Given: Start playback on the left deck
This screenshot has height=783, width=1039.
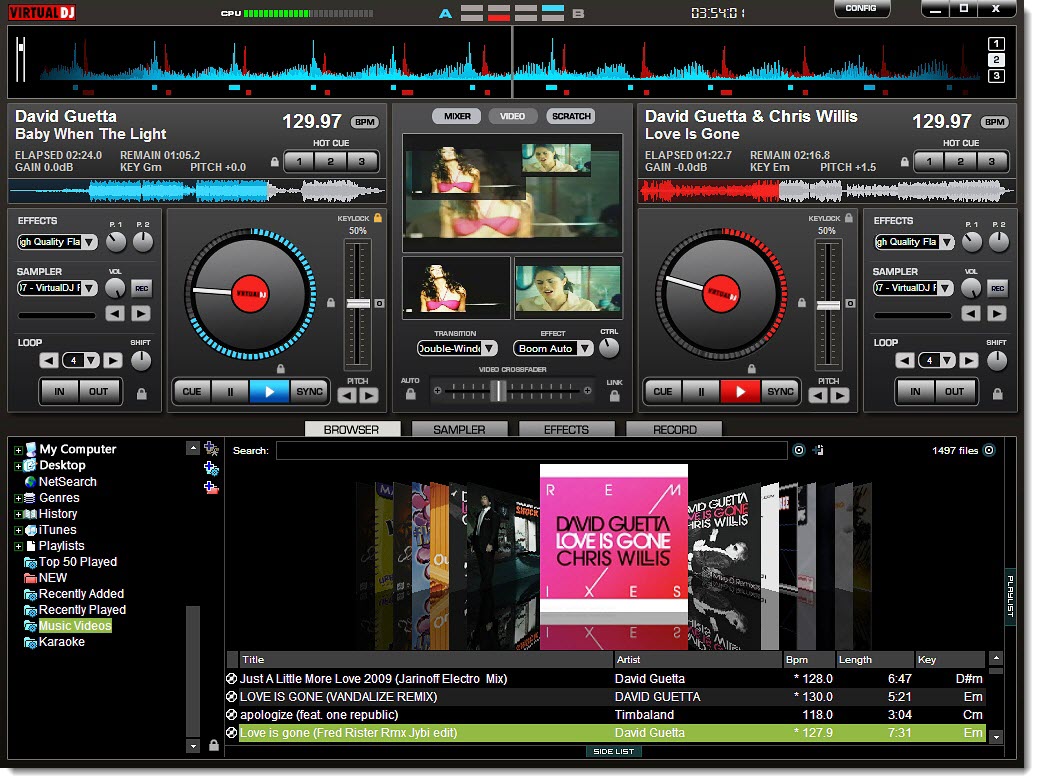Looking at the screenshot, I should pos(269,392).
